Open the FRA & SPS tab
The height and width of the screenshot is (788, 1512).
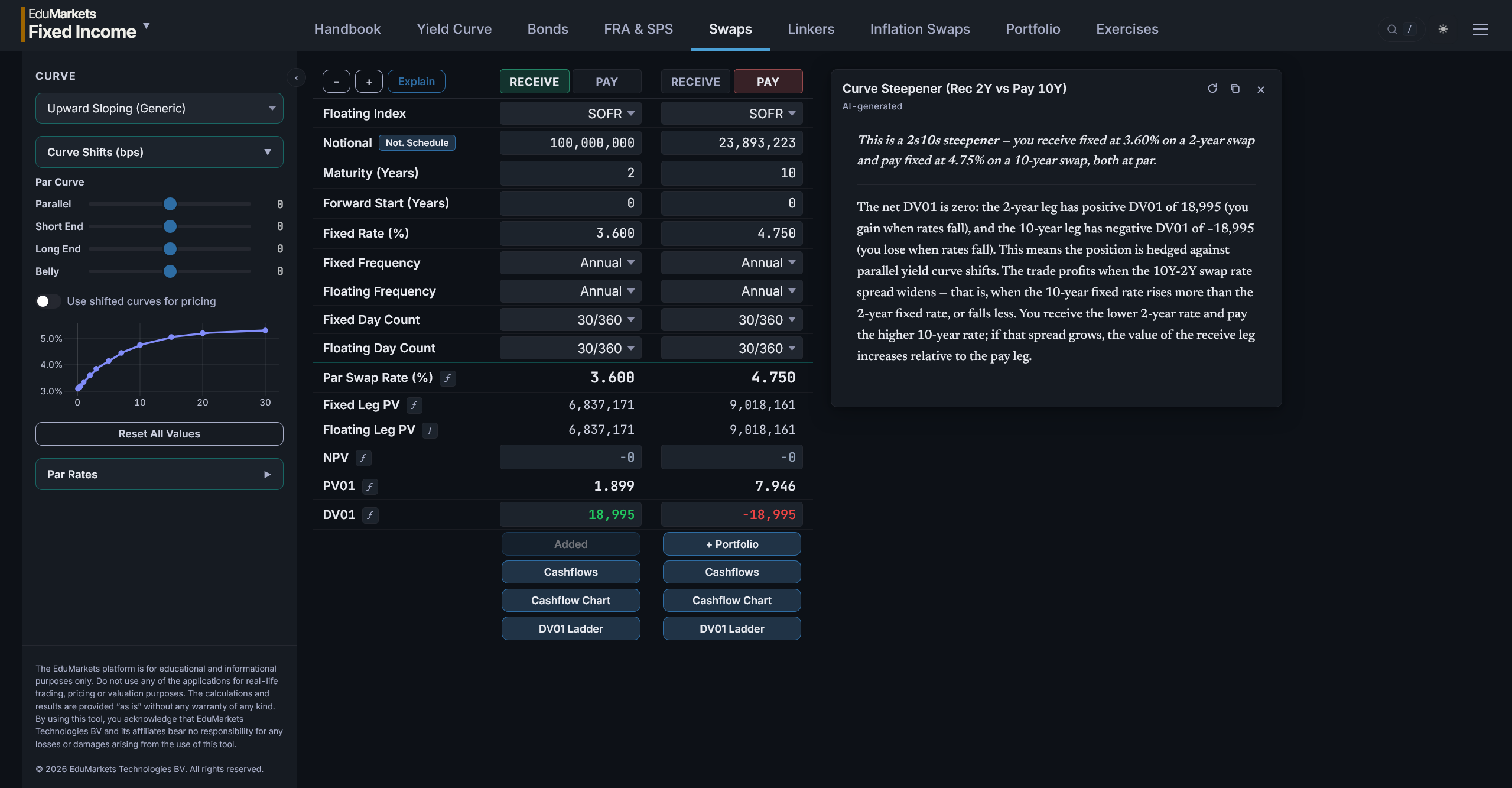(x=638, y=29)
